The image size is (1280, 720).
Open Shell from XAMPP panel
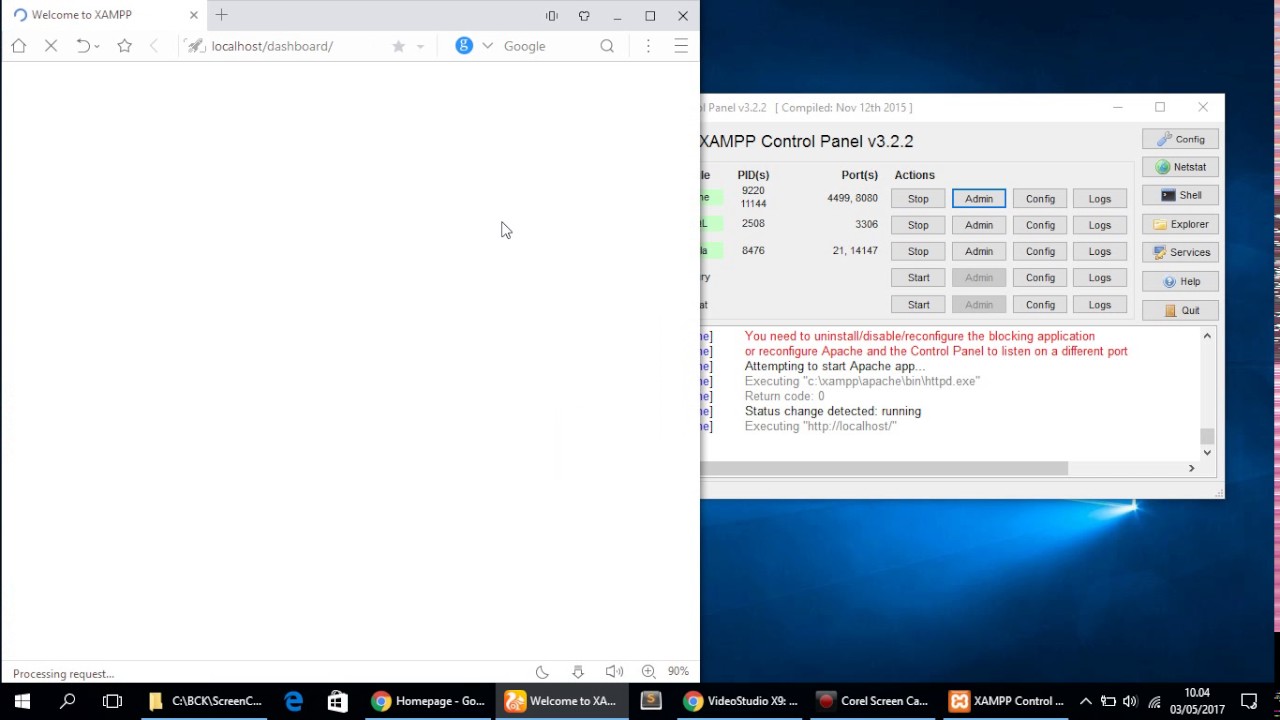(1180, 195)
